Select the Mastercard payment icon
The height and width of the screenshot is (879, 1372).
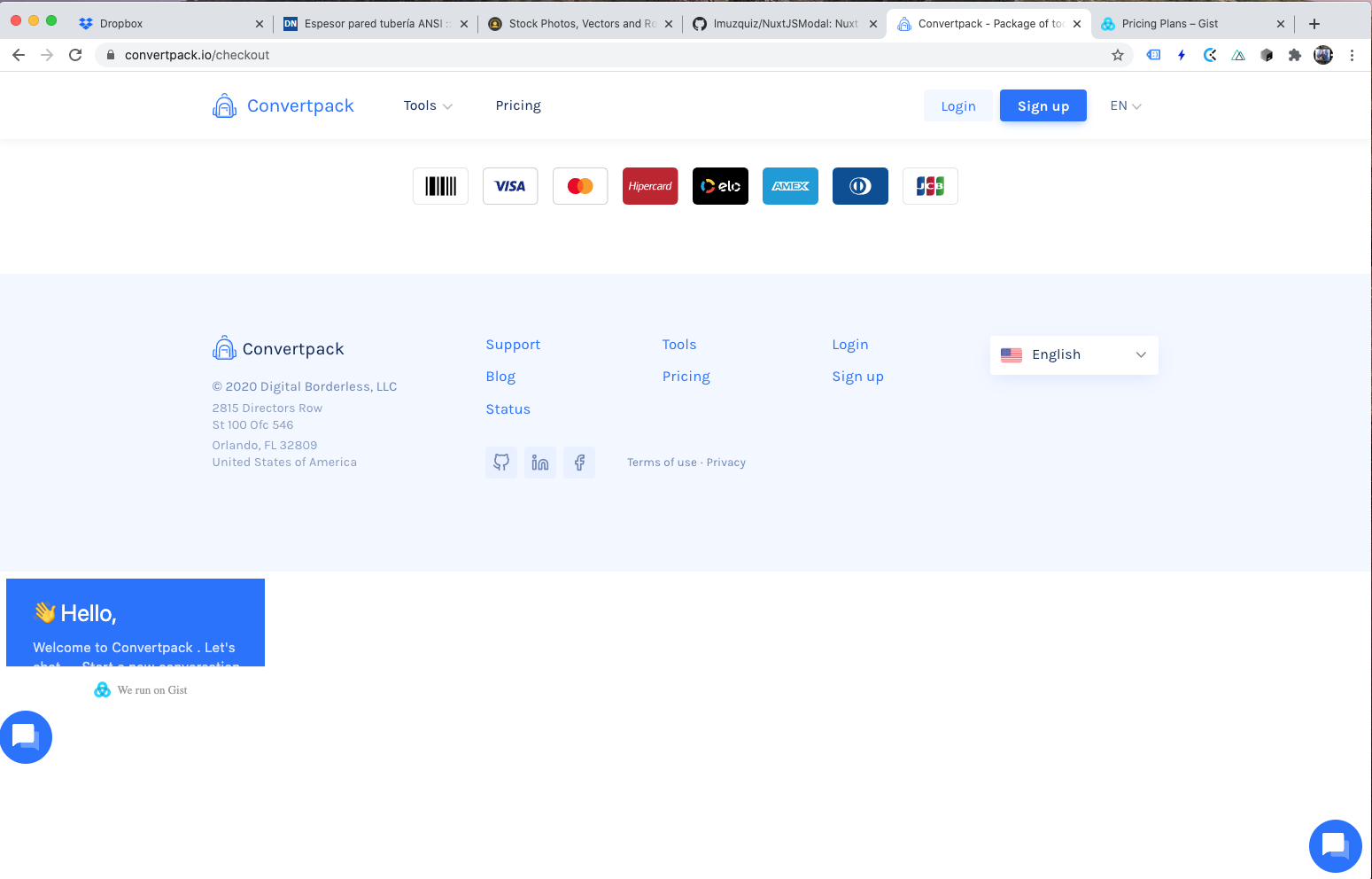coord(580,186)
